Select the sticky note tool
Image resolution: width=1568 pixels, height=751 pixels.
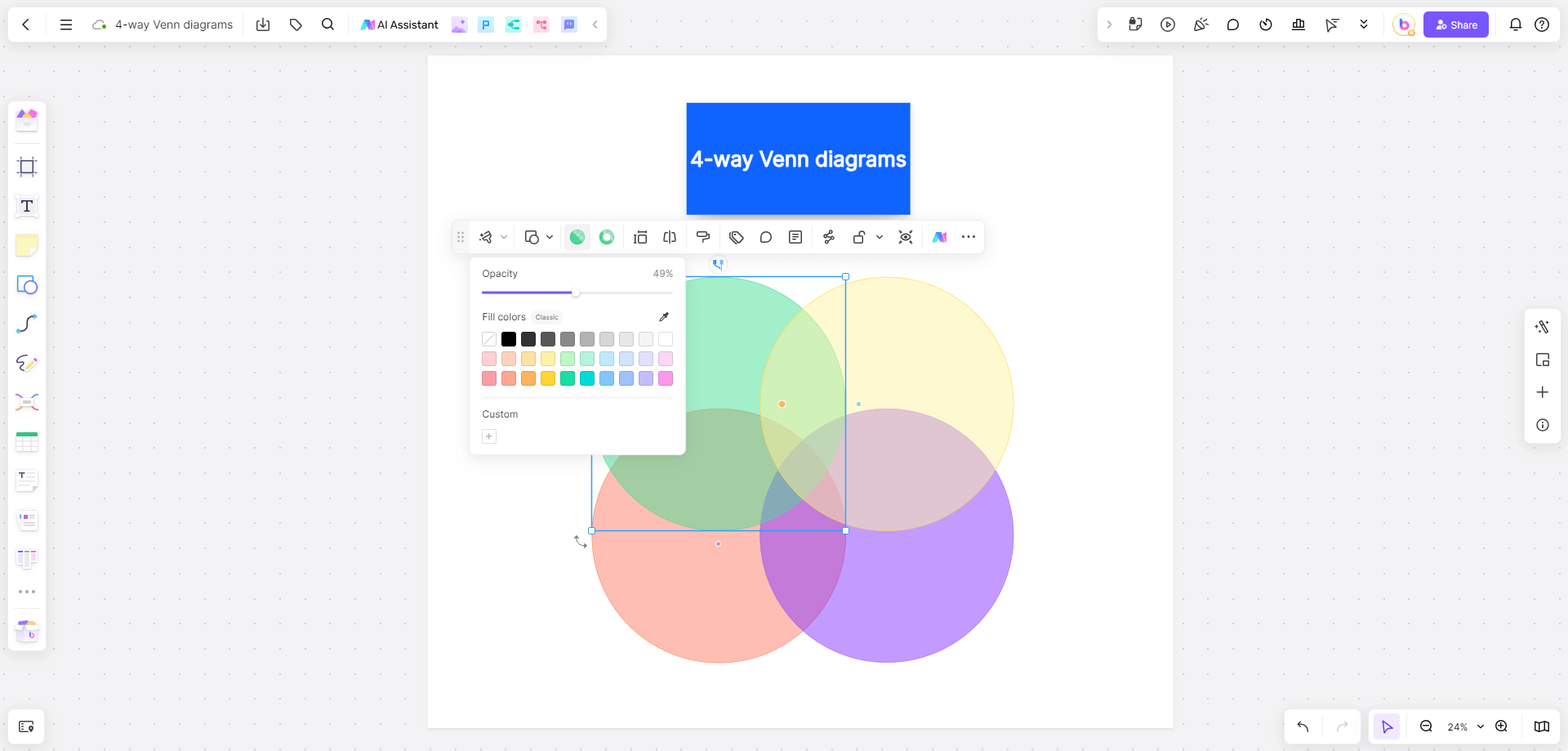tap(27, 245)
